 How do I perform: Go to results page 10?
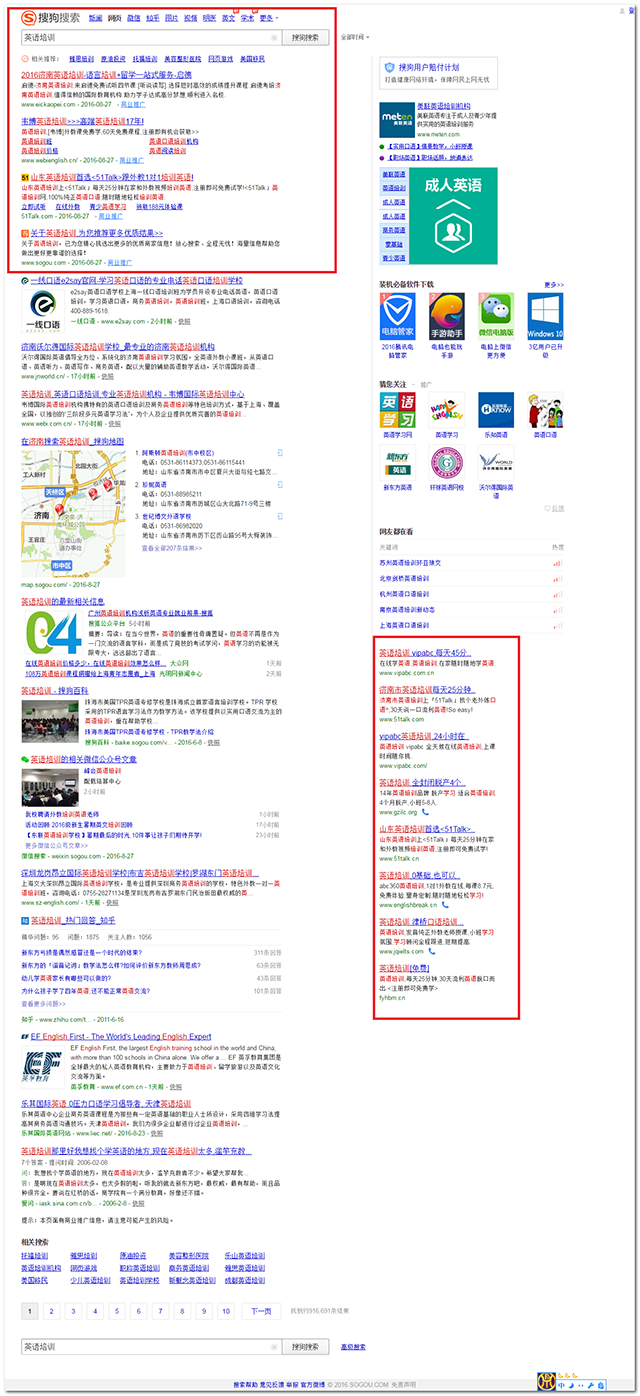point(226,1310)
